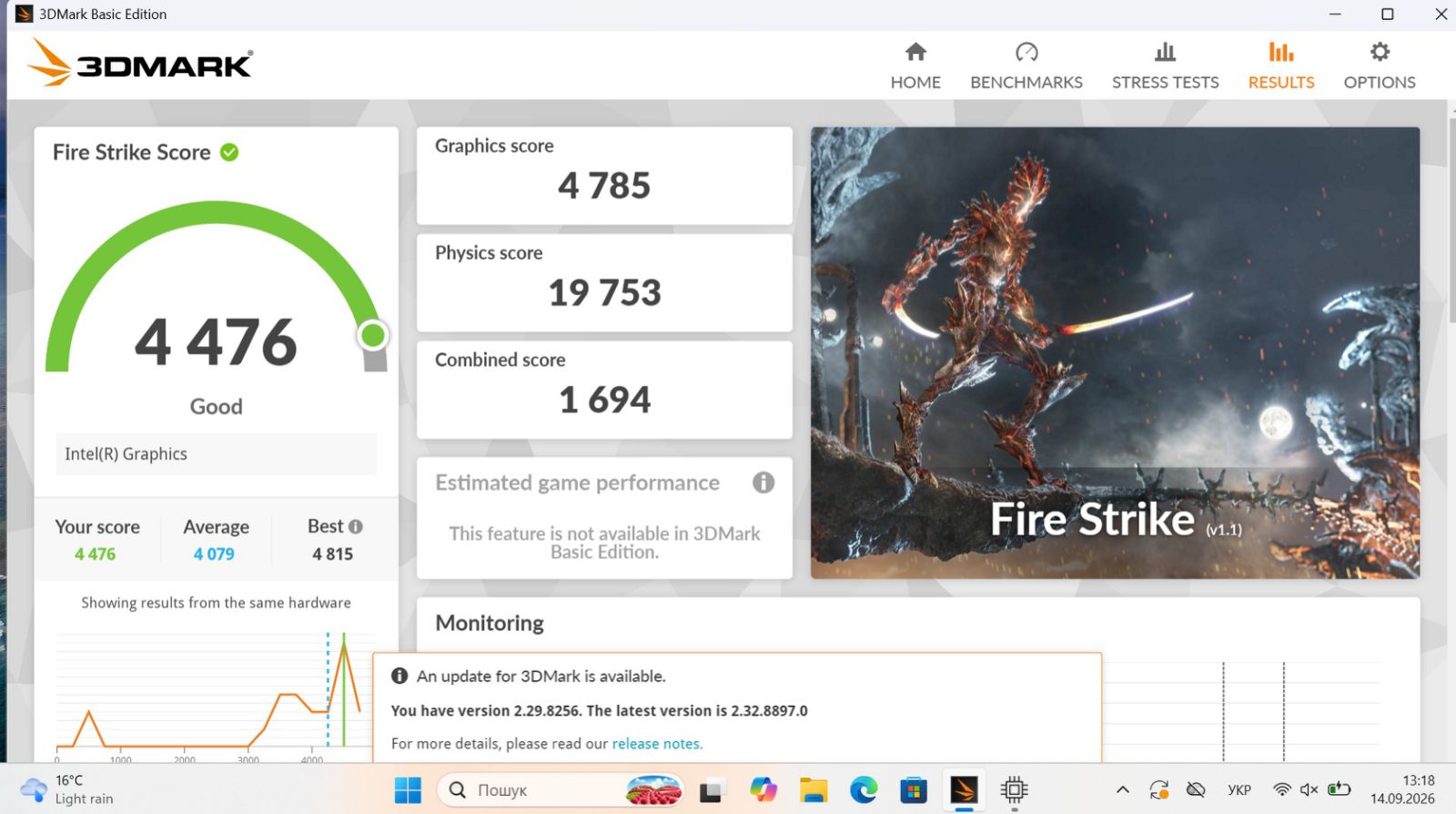
Task: Click the update notice info icon
Action: (399, 676)
